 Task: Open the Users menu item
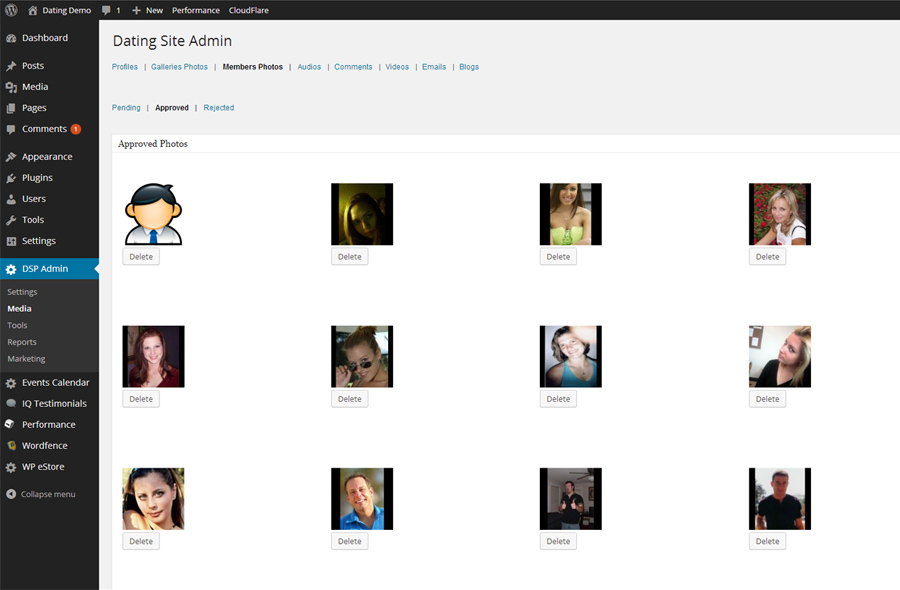[x=34, y=199]
